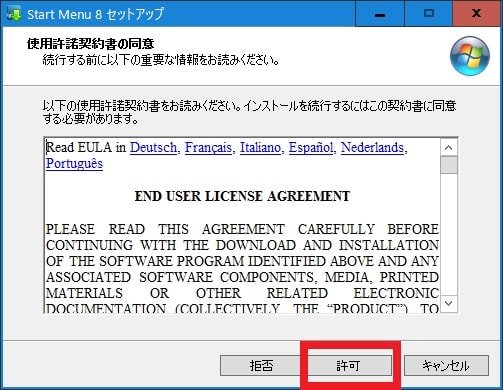Viewport: 503px width, 390px height.
Task: Click the license scrollbar thumb
Action: [449, 165]
